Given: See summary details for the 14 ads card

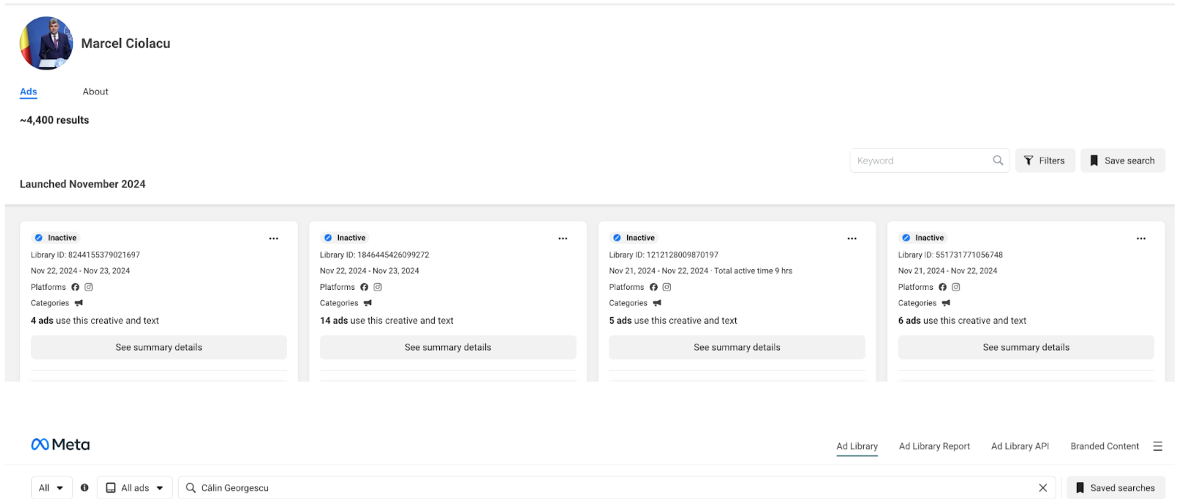Looking at the screenshot, I should (447, 347).
